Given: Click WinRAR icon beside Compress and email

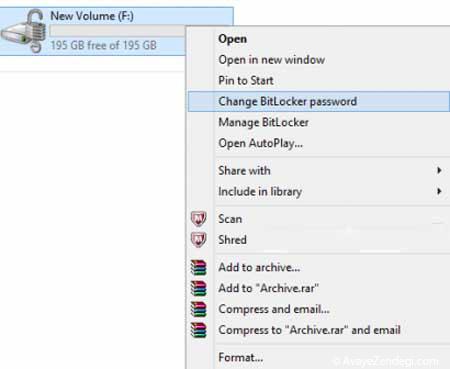Looking at the screenshot, I should (x=198, y=309).
